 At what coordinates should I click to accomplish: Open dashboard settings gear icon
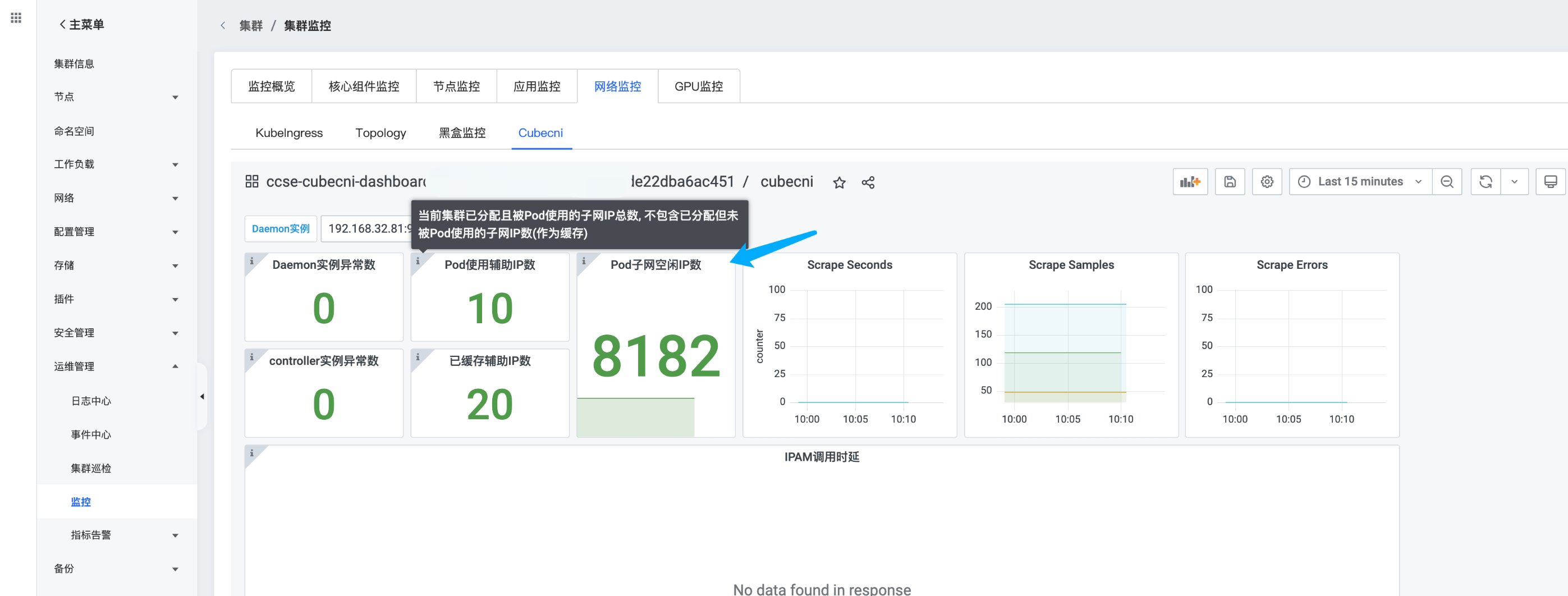[x=1267, y=182]
